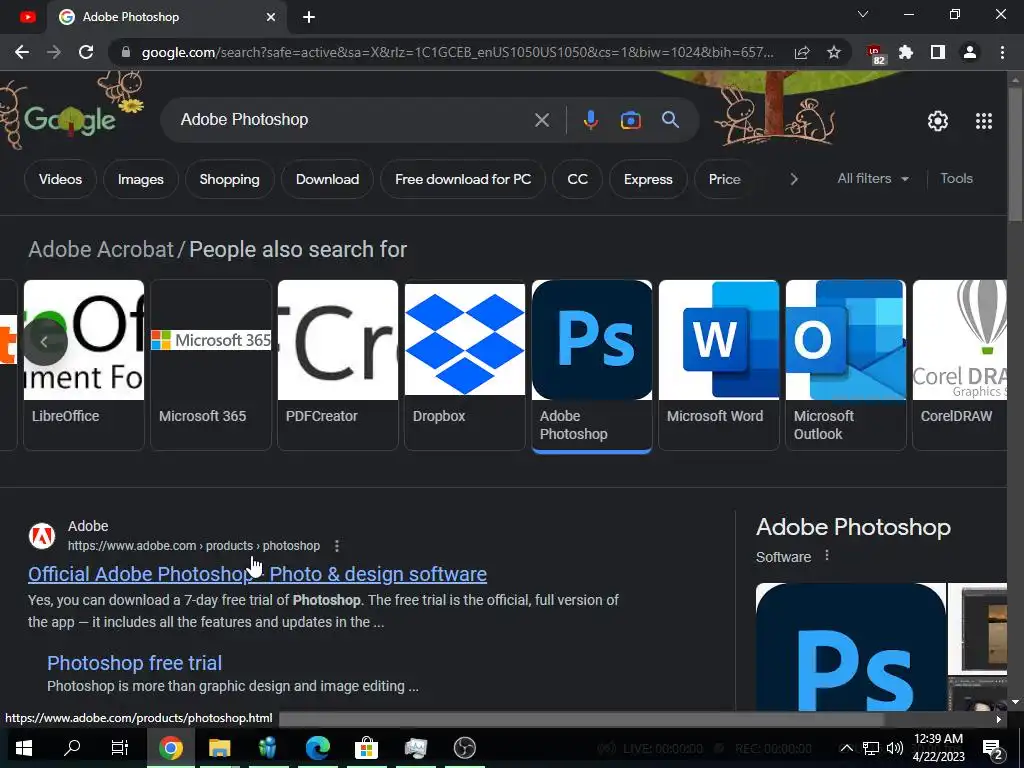Open the Dropbox card
Screen dimensions: 1024x768
click(464, 364)
